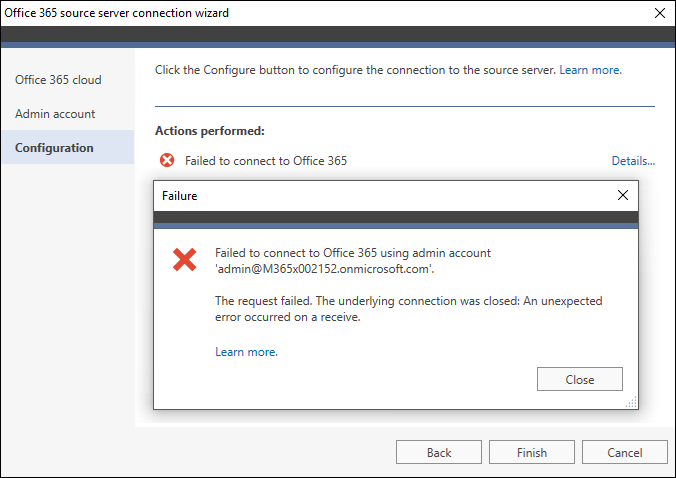The image size is (676, 478).
Task: Dismiss the error with the Close button
Action: [x=579, y=379]
